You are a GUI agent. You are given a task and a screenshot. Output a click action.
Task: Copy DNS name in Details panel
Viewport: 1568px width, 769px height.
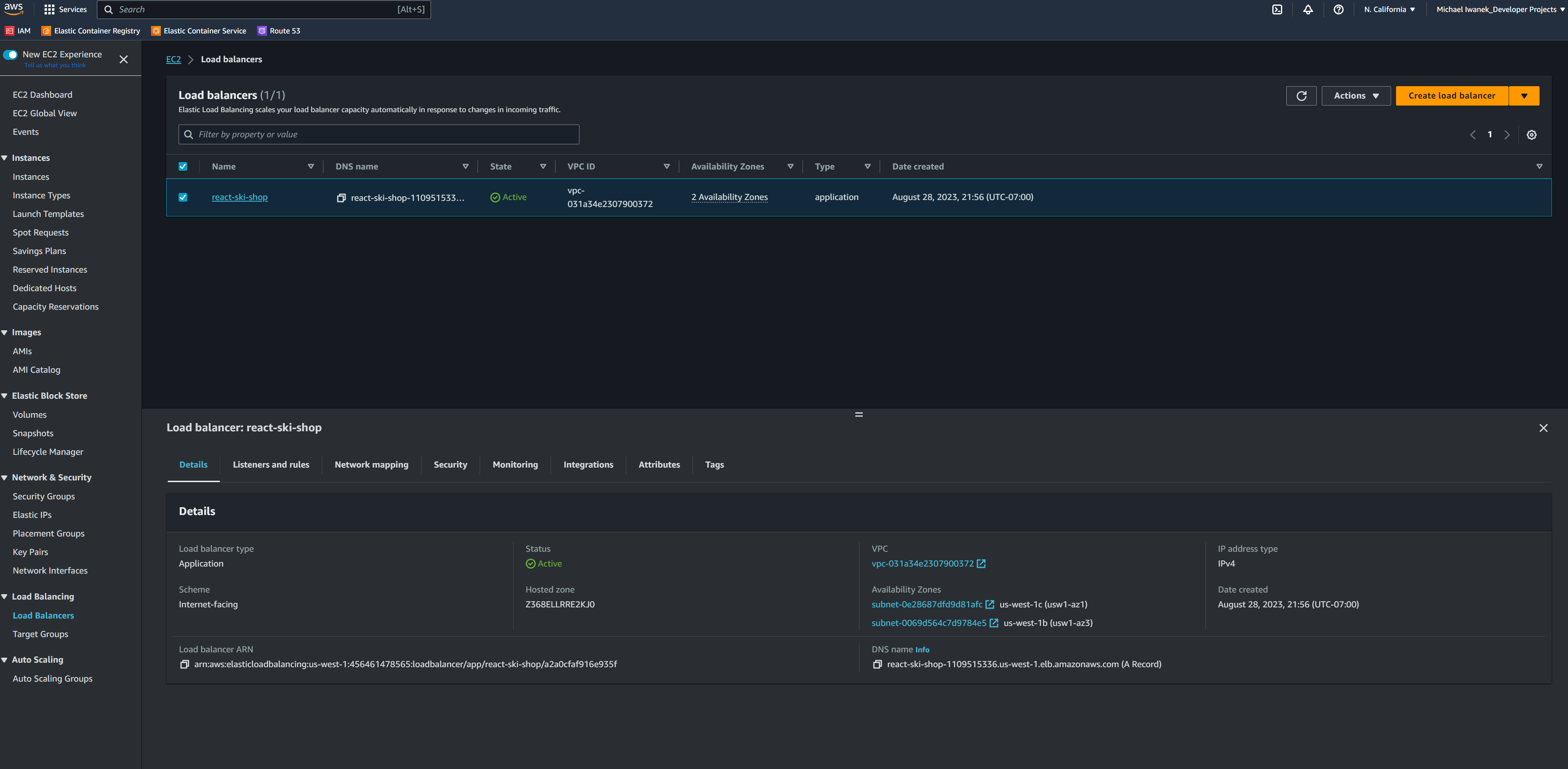pos(876,664)
